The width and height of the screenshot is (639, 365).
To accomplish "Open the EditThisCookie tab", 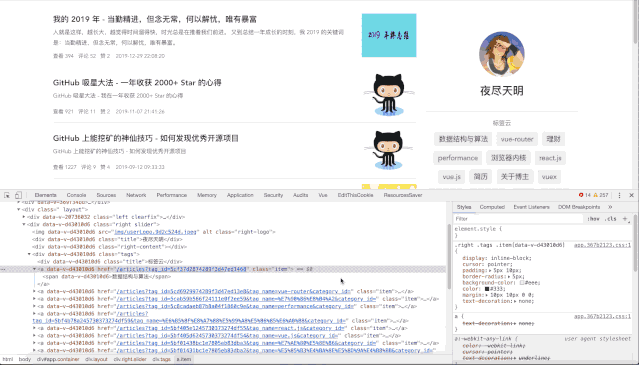I will pyautogui.click(x=355, y=195).
